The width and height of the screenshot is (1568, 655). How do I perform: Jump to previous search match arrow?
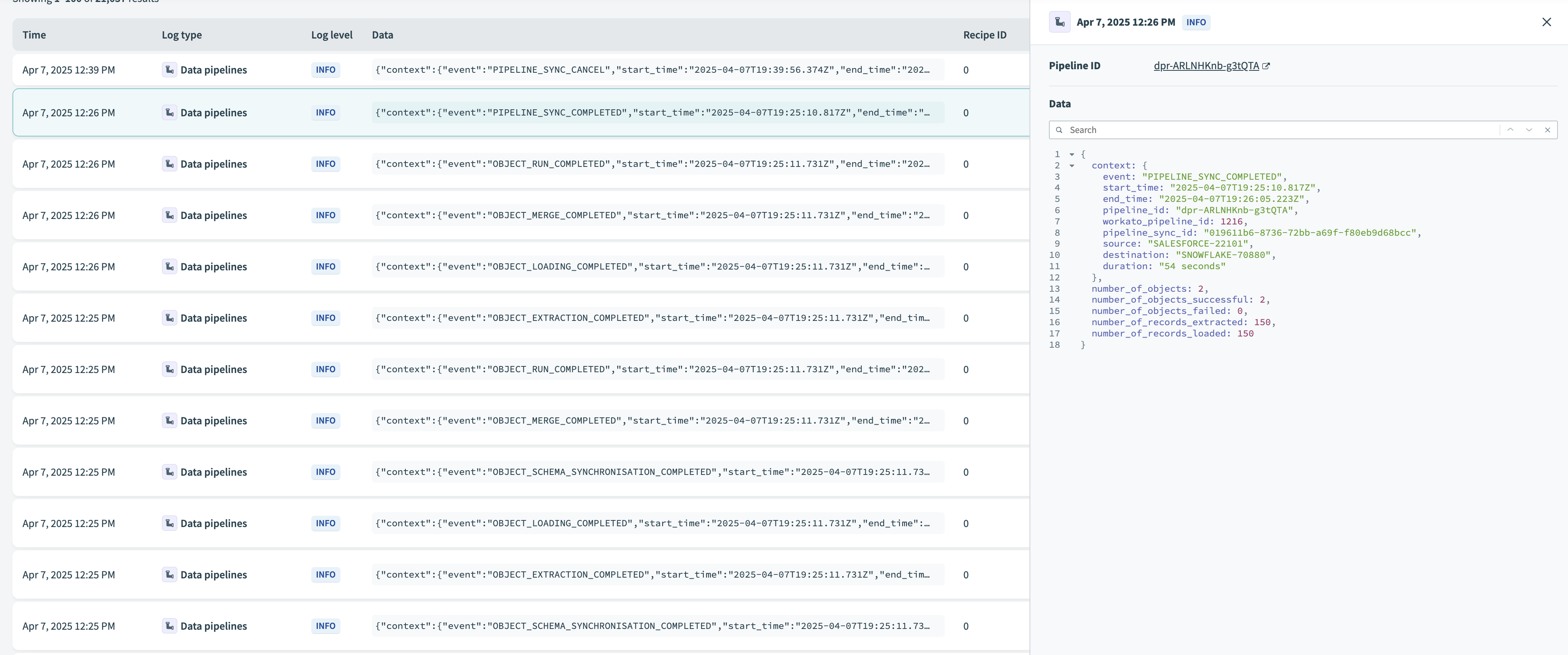click(1510, 130)
